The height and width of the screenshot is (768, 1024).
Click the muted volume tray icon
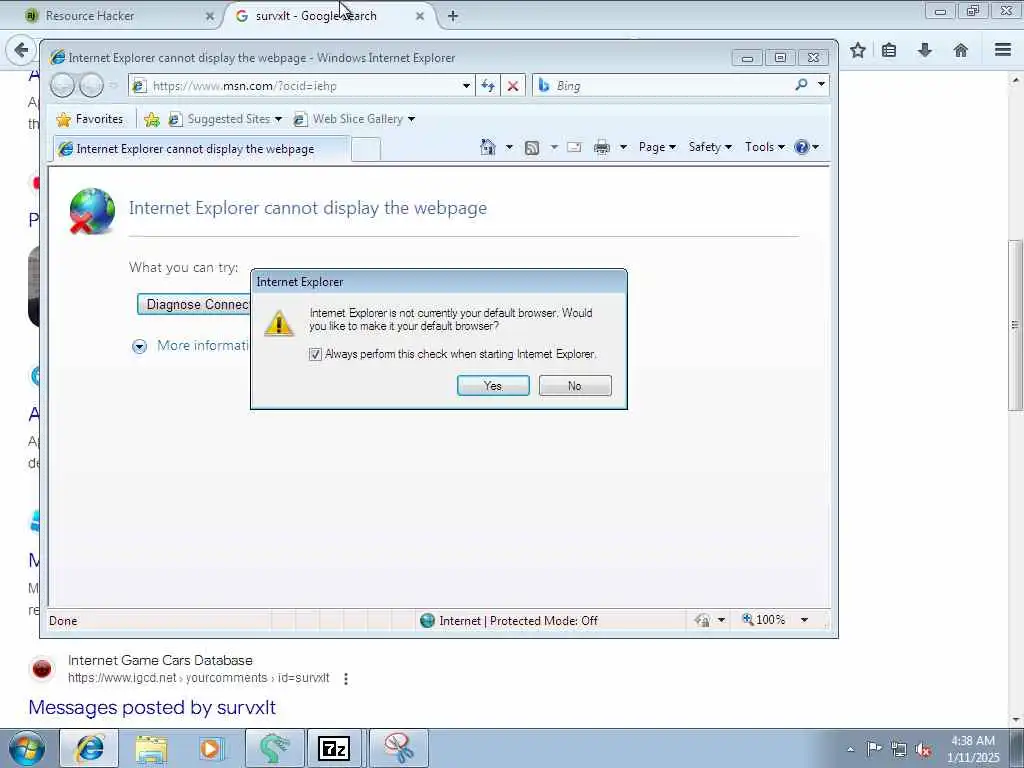click(x=923, y=750)
